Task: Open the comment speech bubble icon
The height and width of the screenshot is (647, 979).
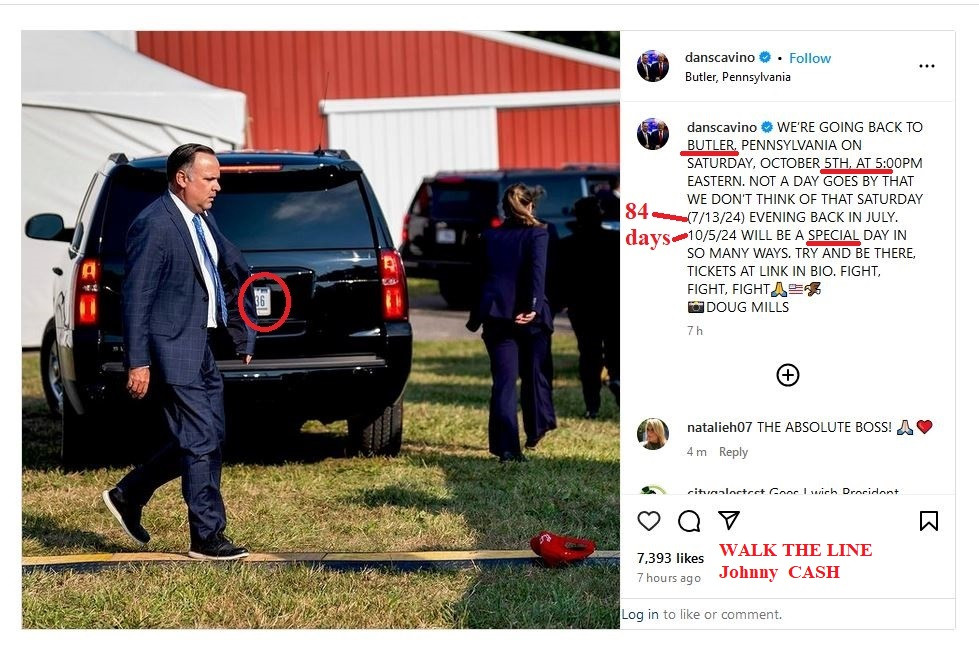Action: [689, 521]
